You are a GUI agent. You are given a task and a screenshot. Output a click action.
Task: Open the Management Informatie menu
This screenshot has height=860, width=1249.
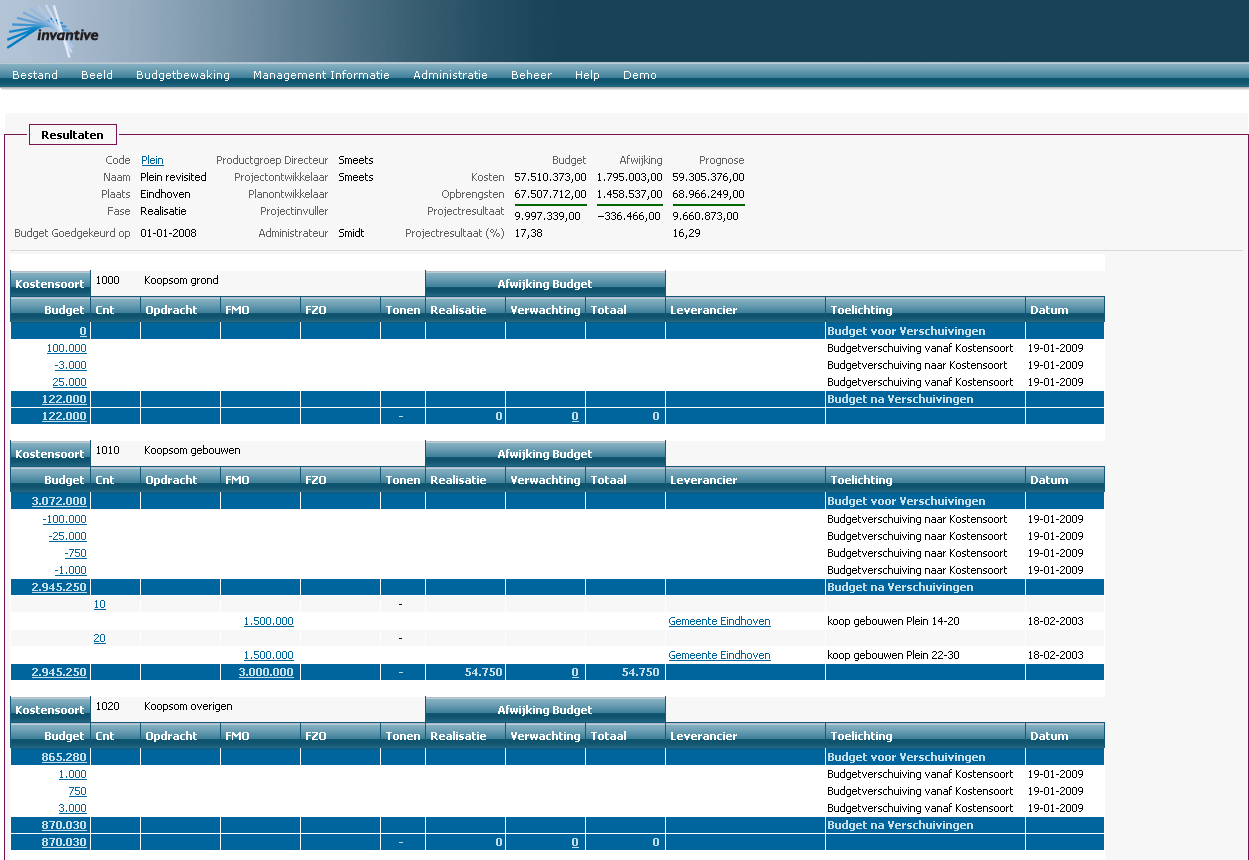click(321, 74)
